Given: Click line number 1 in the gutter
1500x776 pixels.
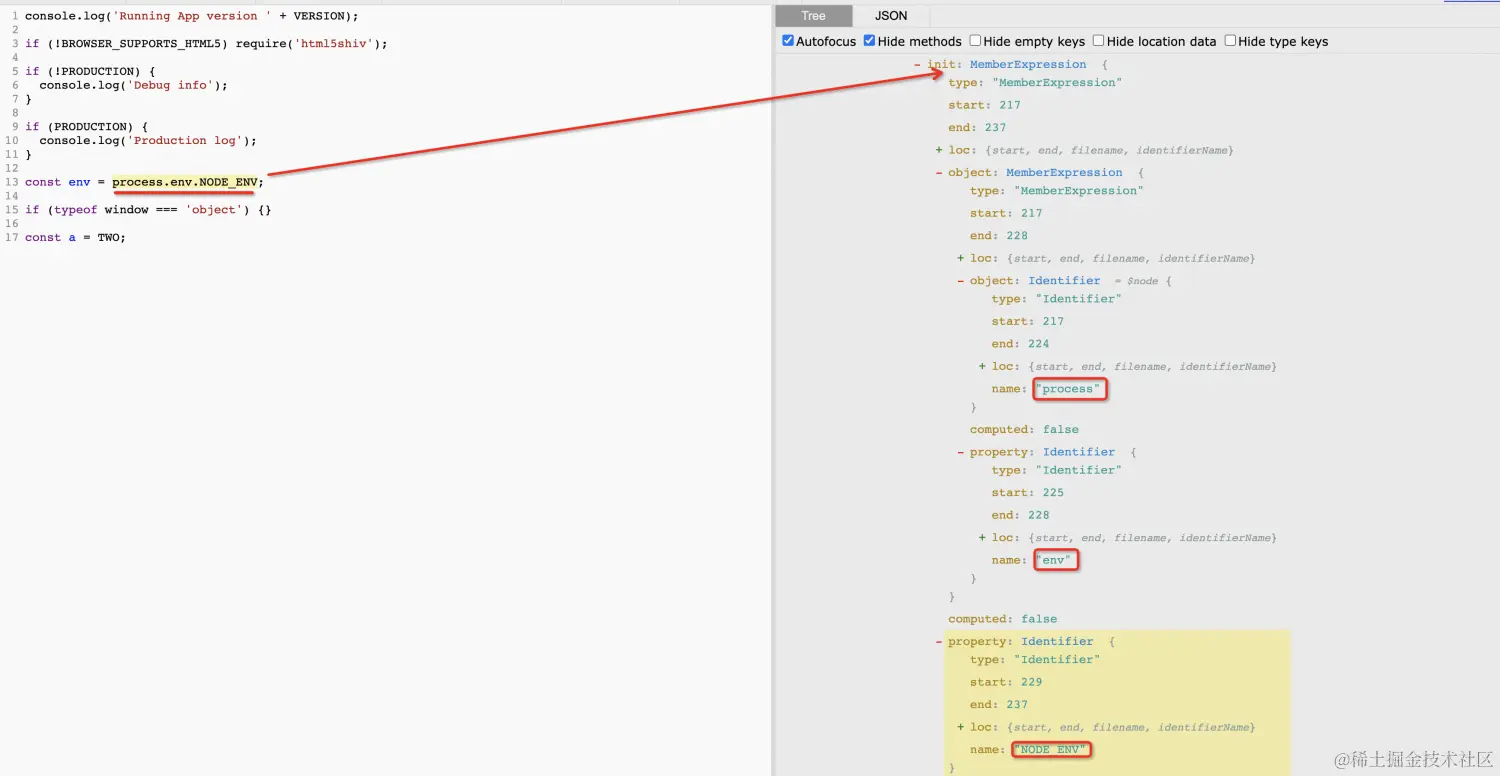Looking at the screenshot, I should (15, 16).
